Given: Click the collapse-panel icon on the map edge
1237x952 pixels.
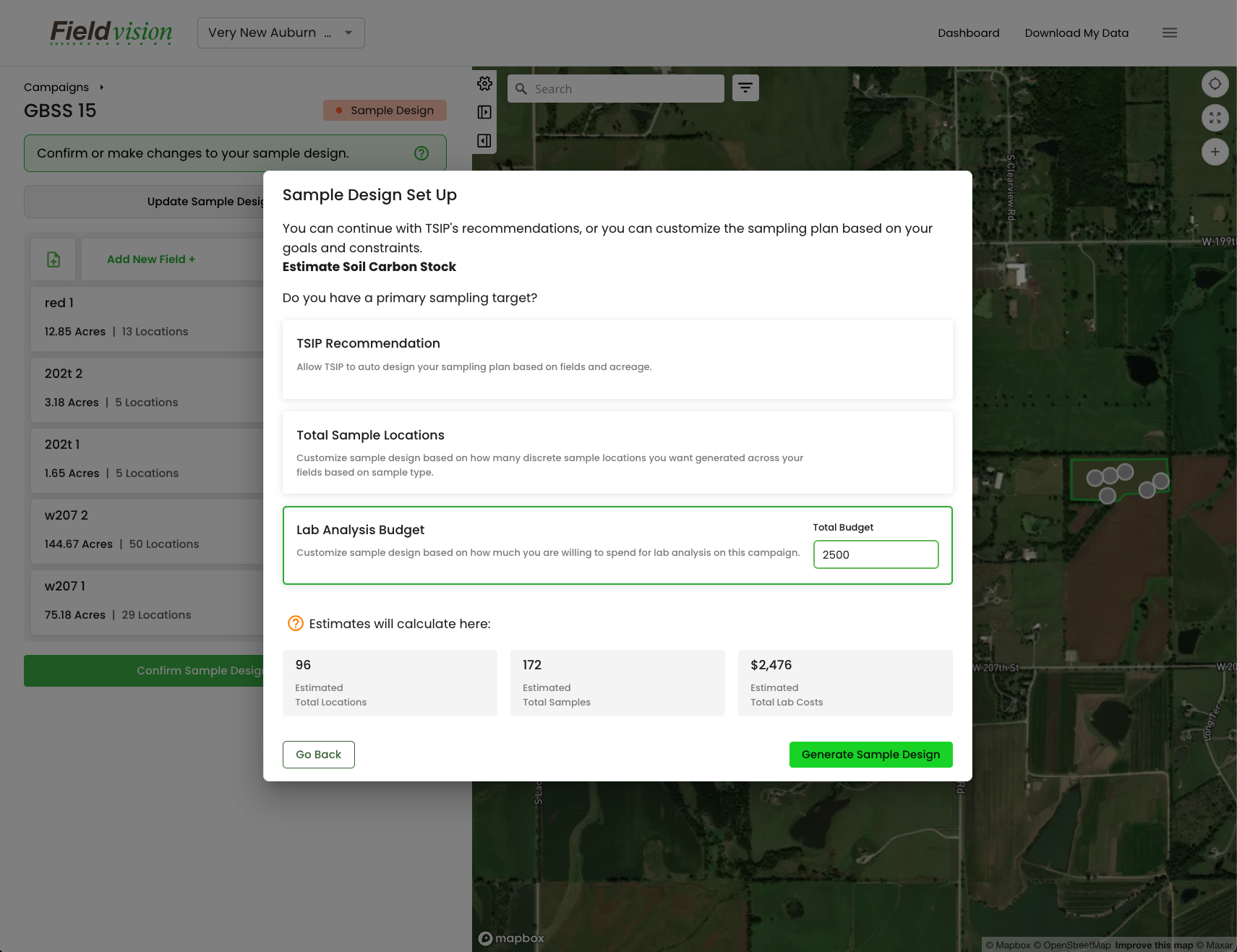Looking at the screenshot, I should (484, 140).
